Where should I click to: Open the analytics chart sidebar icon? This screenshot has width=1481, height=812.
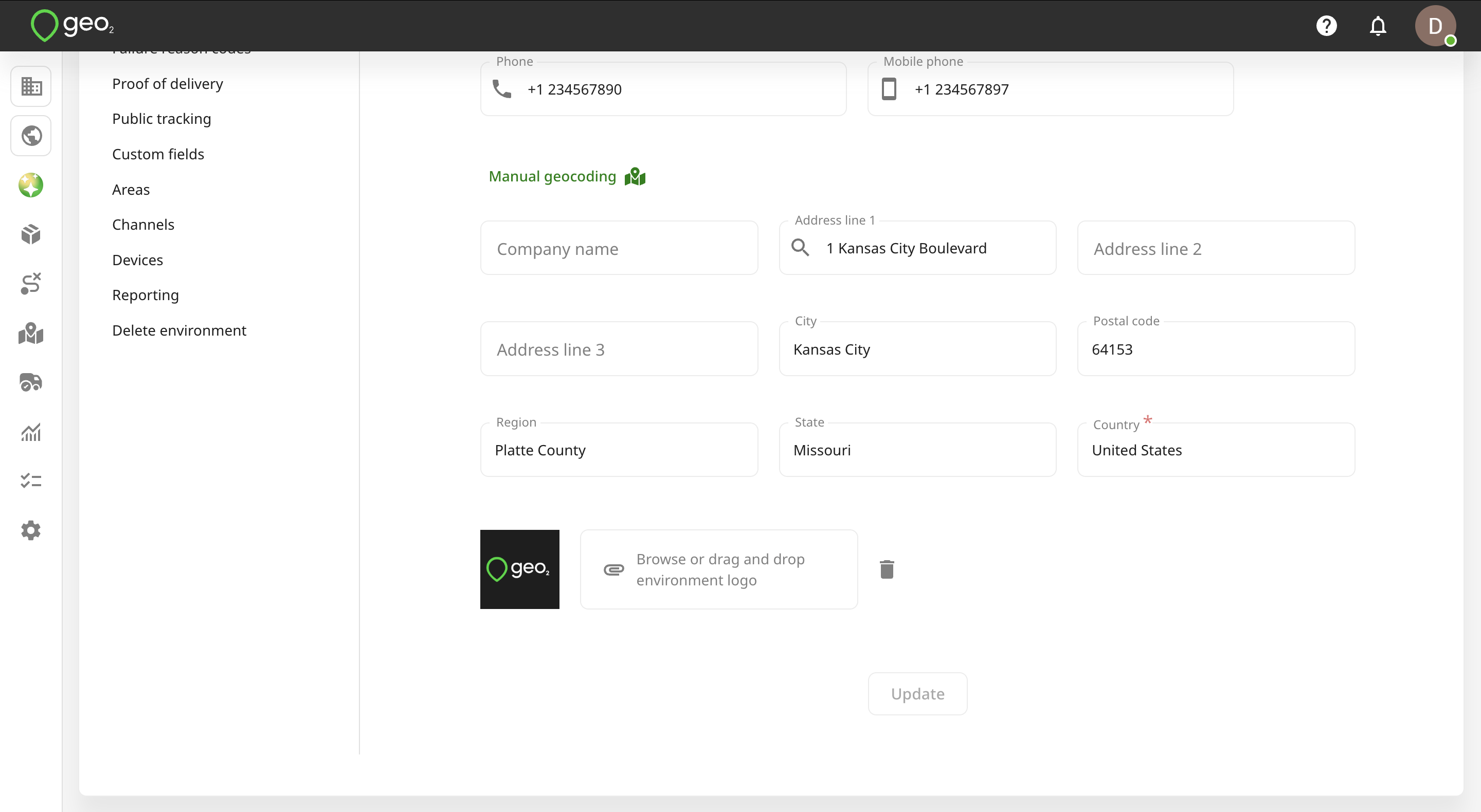[31, 432]
